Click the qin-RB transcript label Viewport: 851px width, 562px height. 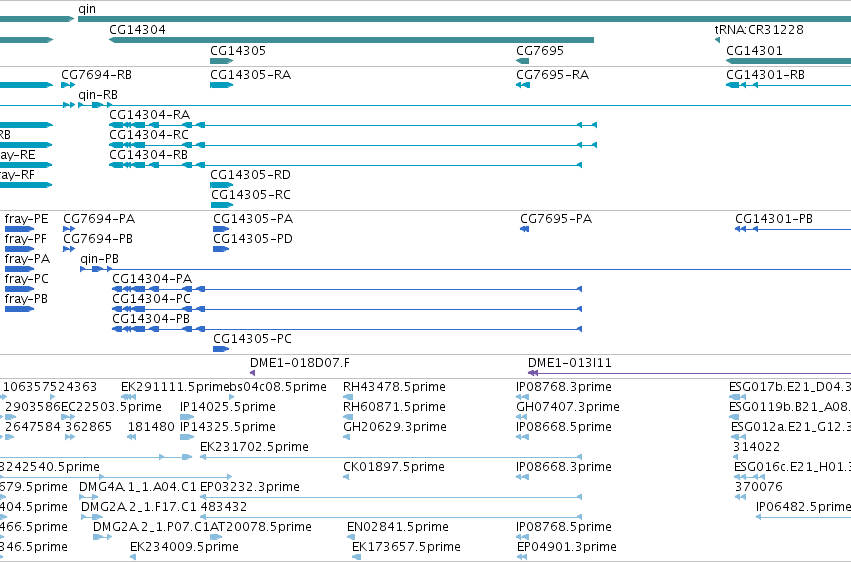pyautogui.click(x=98, y=95)
